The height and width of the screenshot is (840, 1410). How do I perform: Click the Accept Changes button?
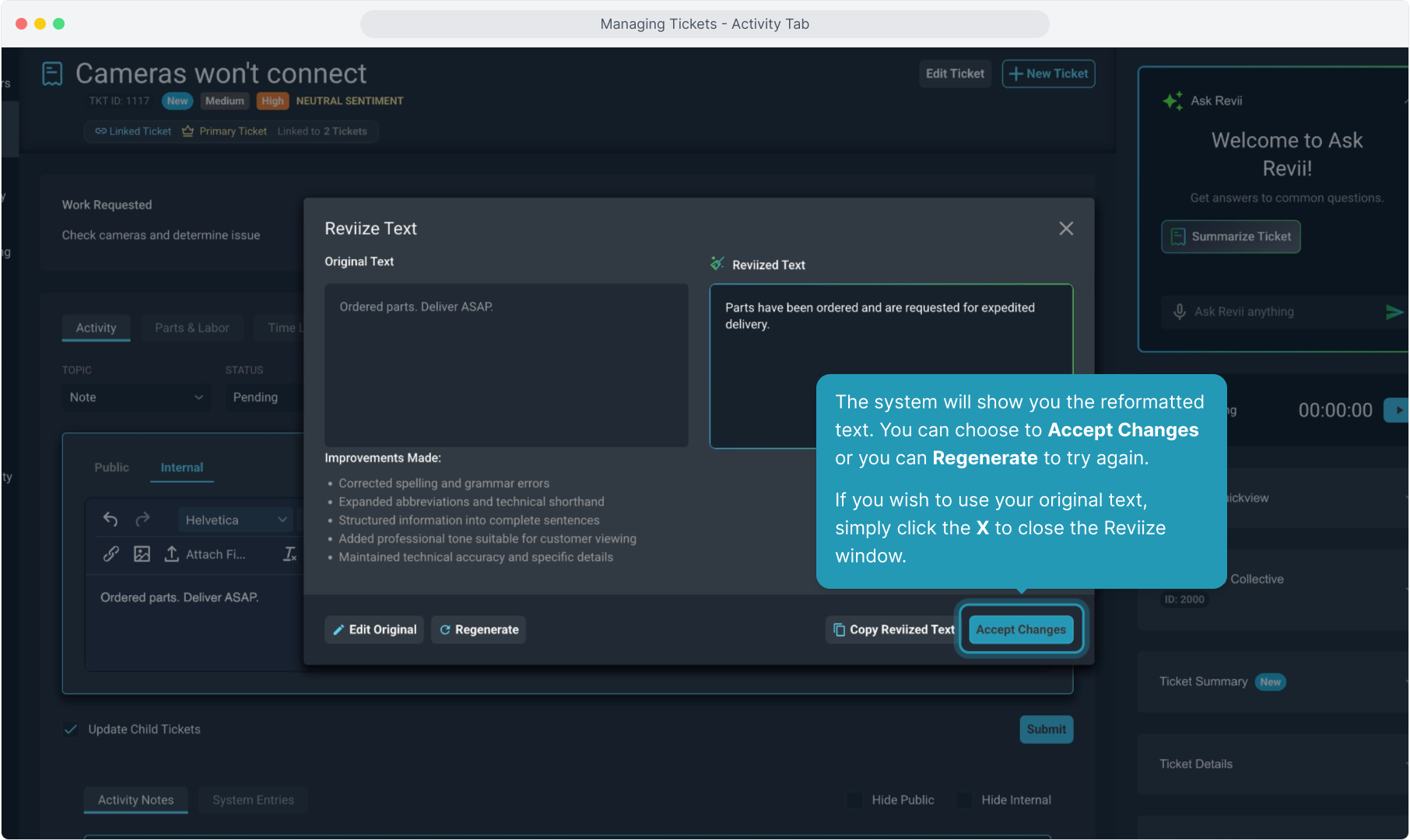click(1021, 630)
